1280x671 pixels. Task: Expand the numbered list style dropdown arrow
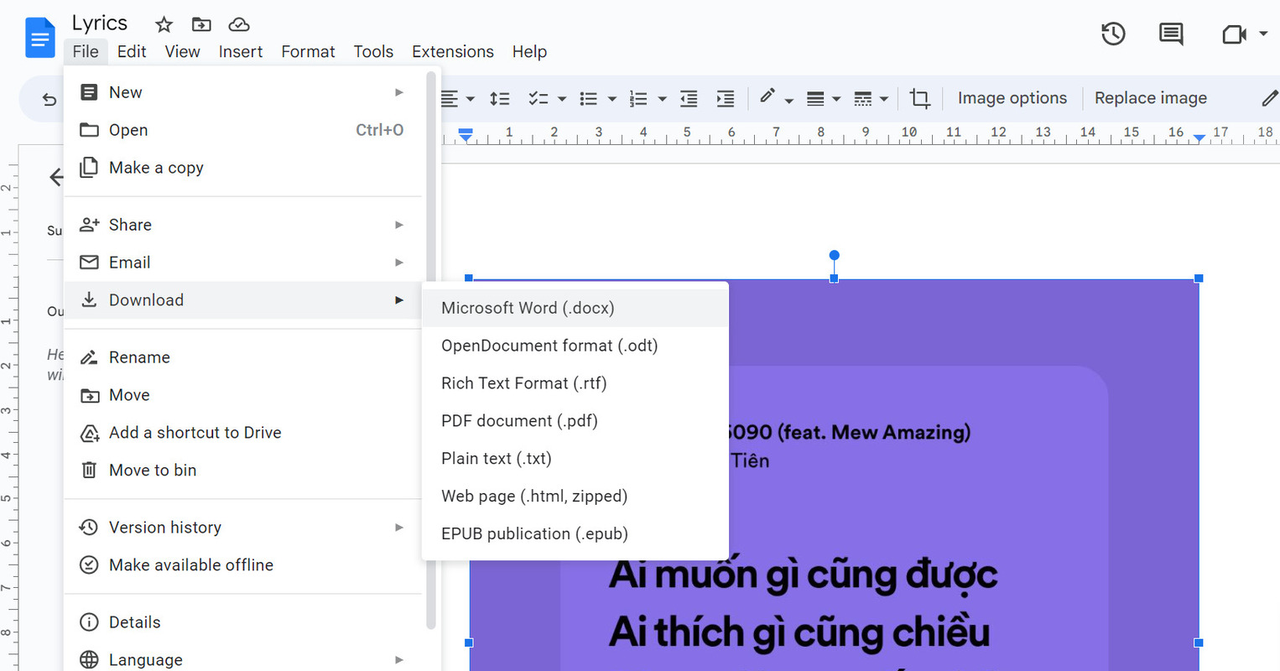tap(662, 99)
